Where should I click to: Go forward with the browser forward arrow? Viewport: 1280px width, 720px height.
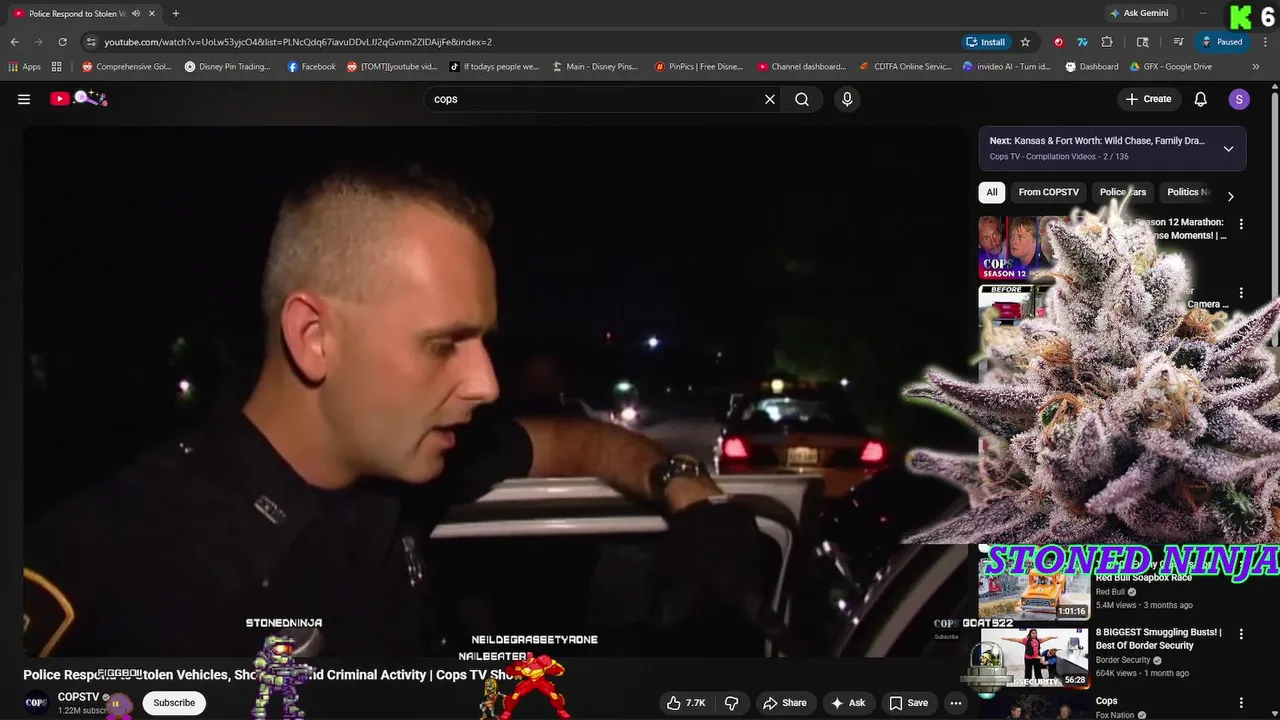pos(38,42)
